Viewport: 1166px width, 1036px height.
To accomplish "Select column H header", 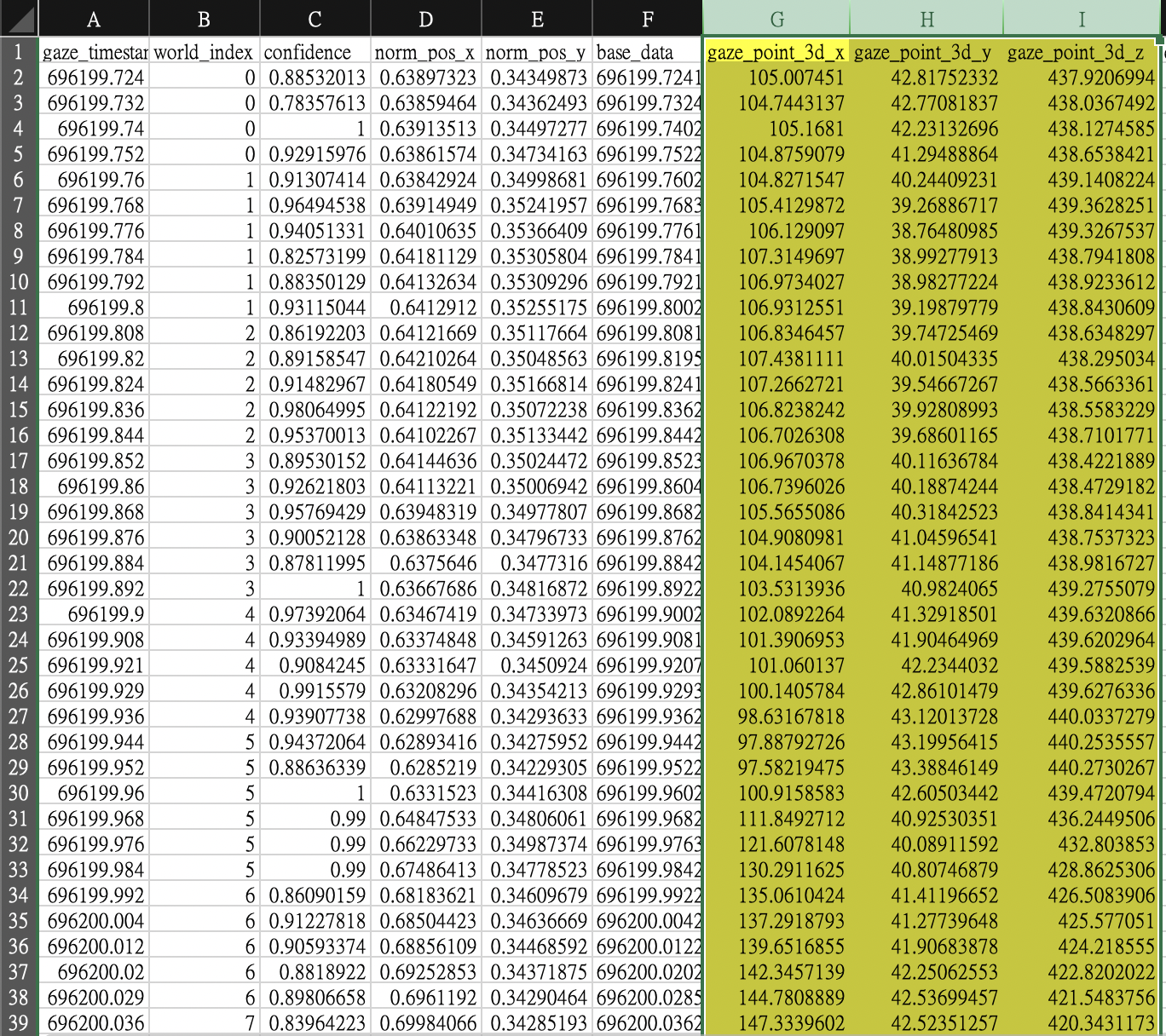I will coord(926,19).
